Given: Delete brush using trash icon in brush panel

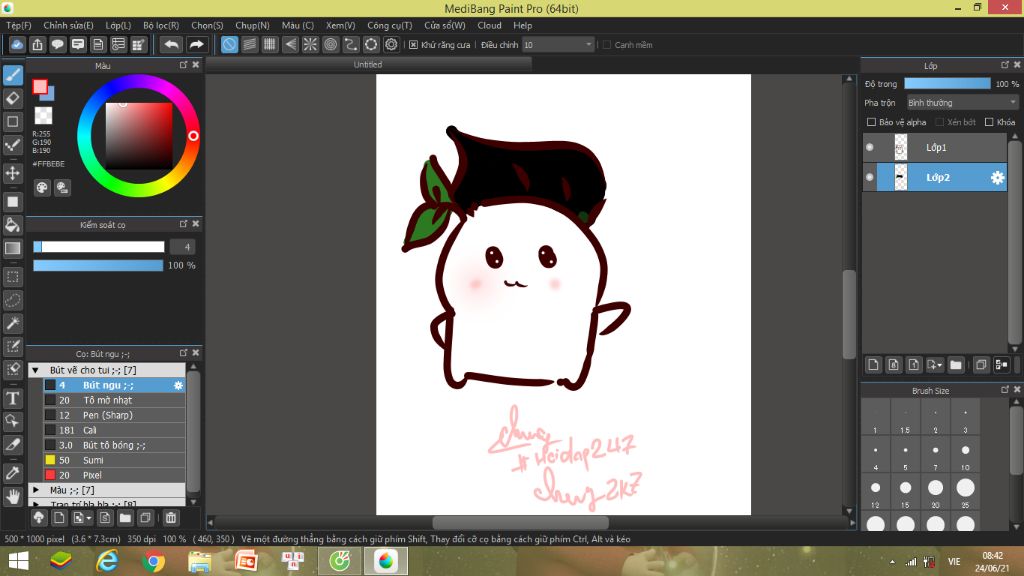Looking at the screenshot, I should pos(171,518).
